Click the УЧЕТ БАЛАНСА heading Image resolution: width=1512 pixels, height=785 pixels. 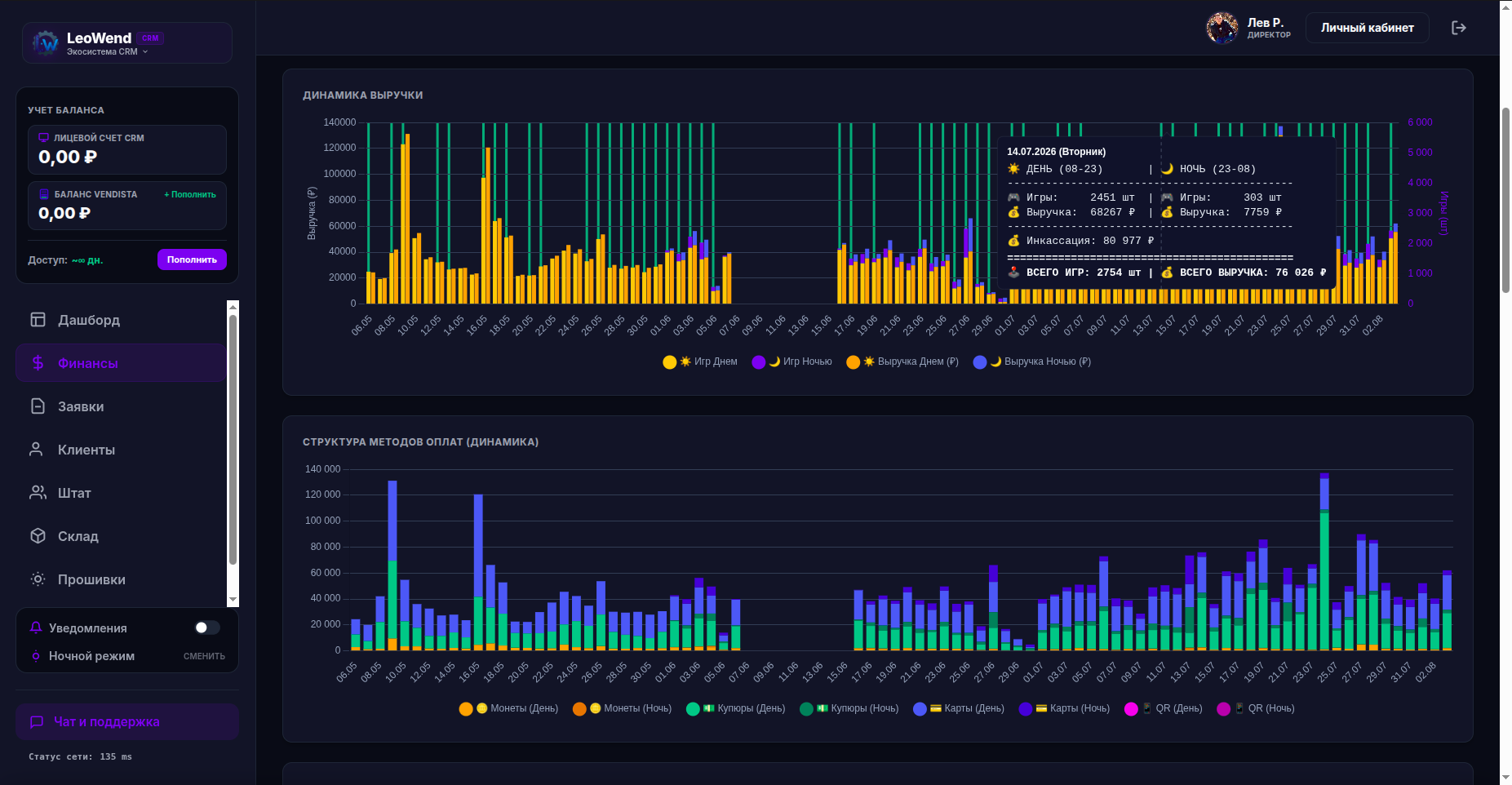(66, 110)
